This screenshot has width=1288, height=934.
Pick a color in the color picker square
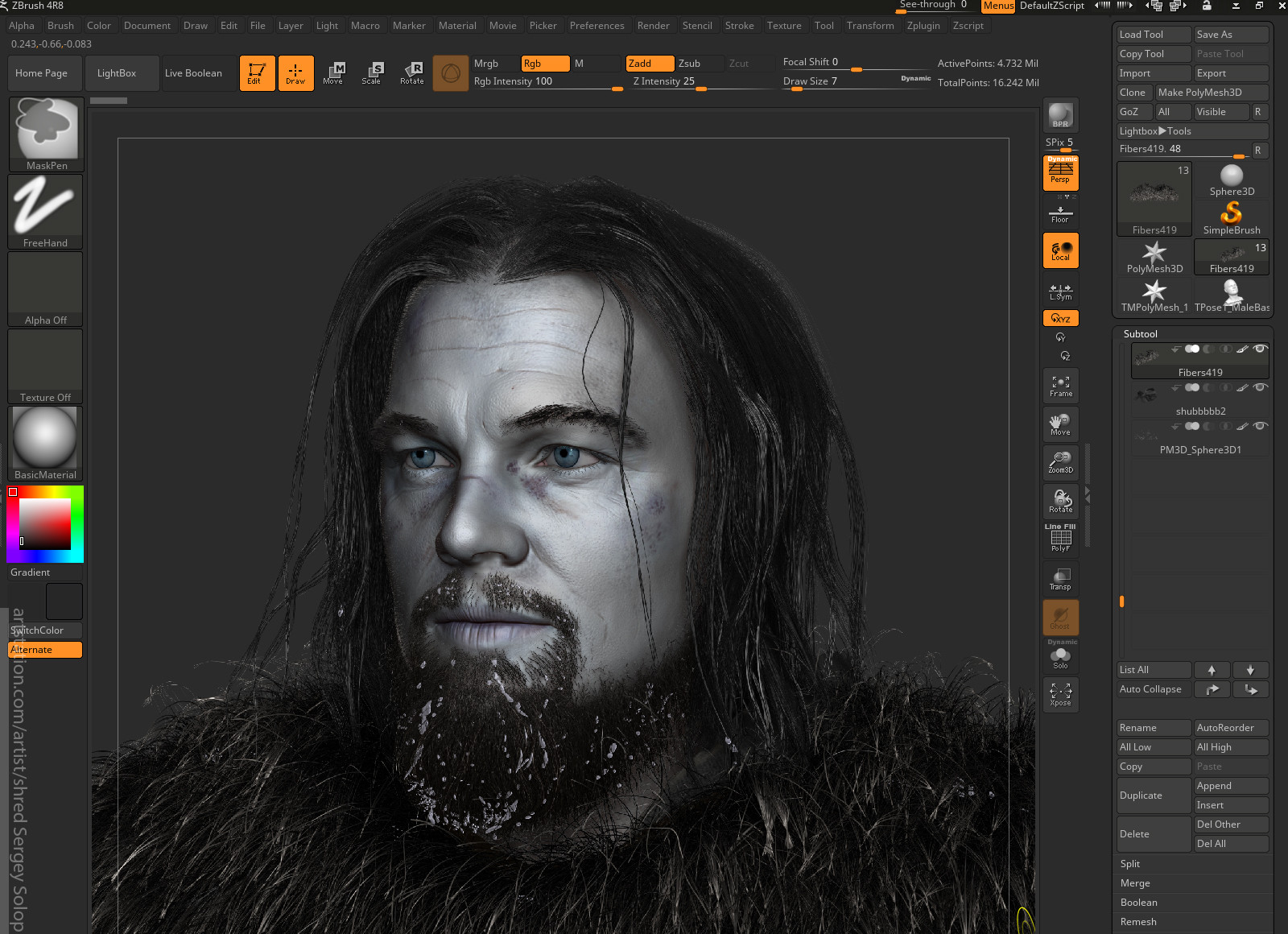coord(45,524)
